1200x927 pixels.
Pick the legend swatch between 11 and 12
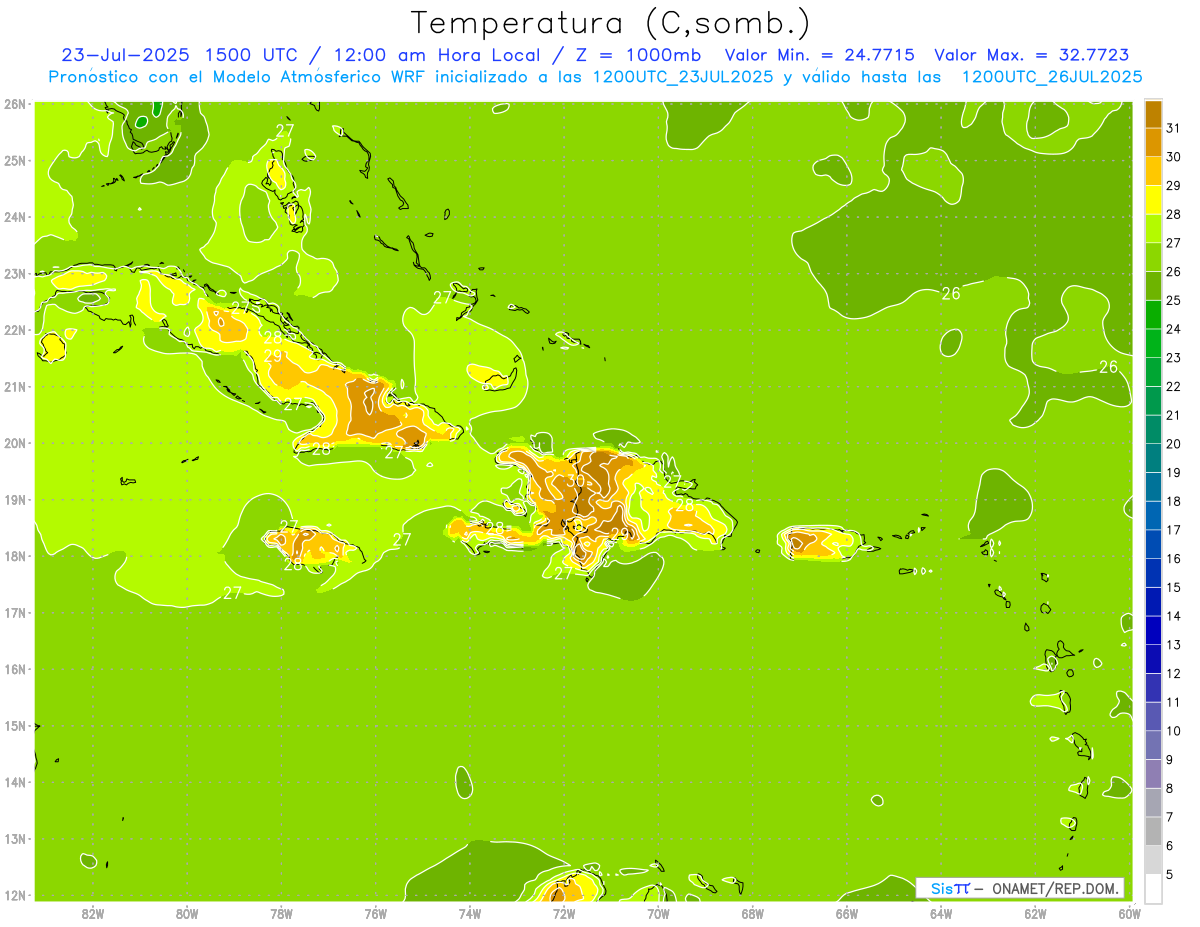tap(1153, 688)
